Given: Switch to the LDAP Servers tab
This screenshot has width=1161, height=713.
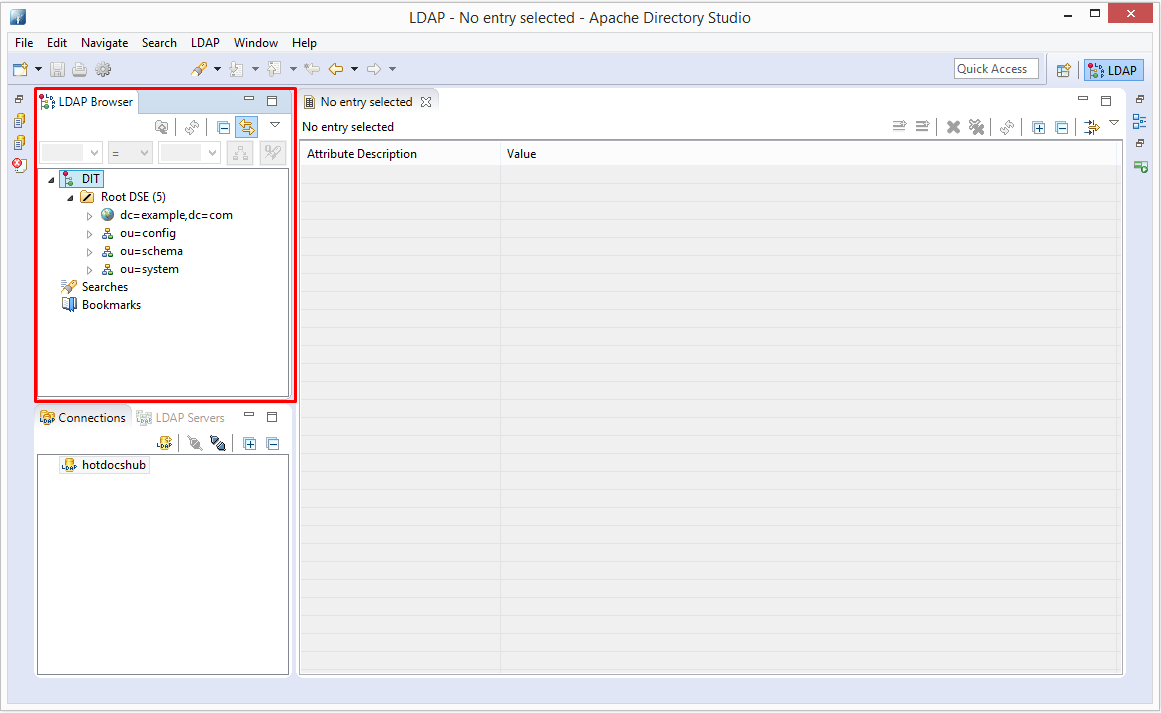Looking at the screenshot, I should click(x=181, y=417).
